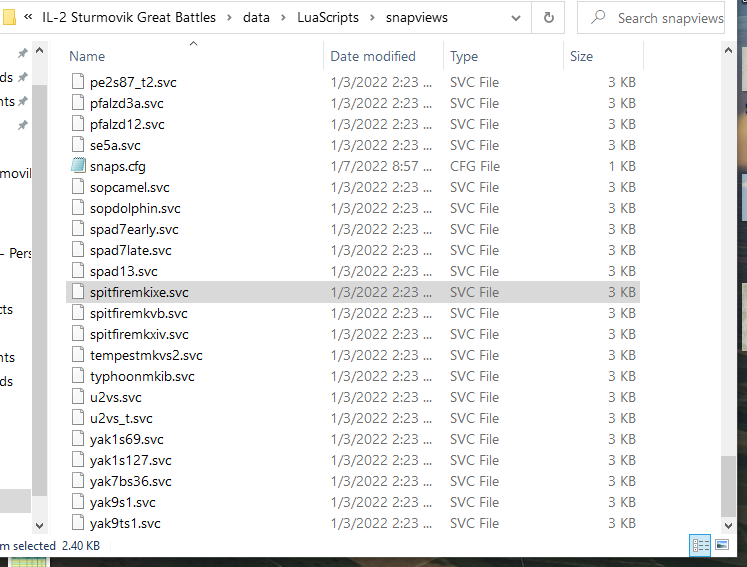The image size is (747, 567).
Task: Expand hidden path chevrons in breadcrumb
Action: [x=28, y=17]
